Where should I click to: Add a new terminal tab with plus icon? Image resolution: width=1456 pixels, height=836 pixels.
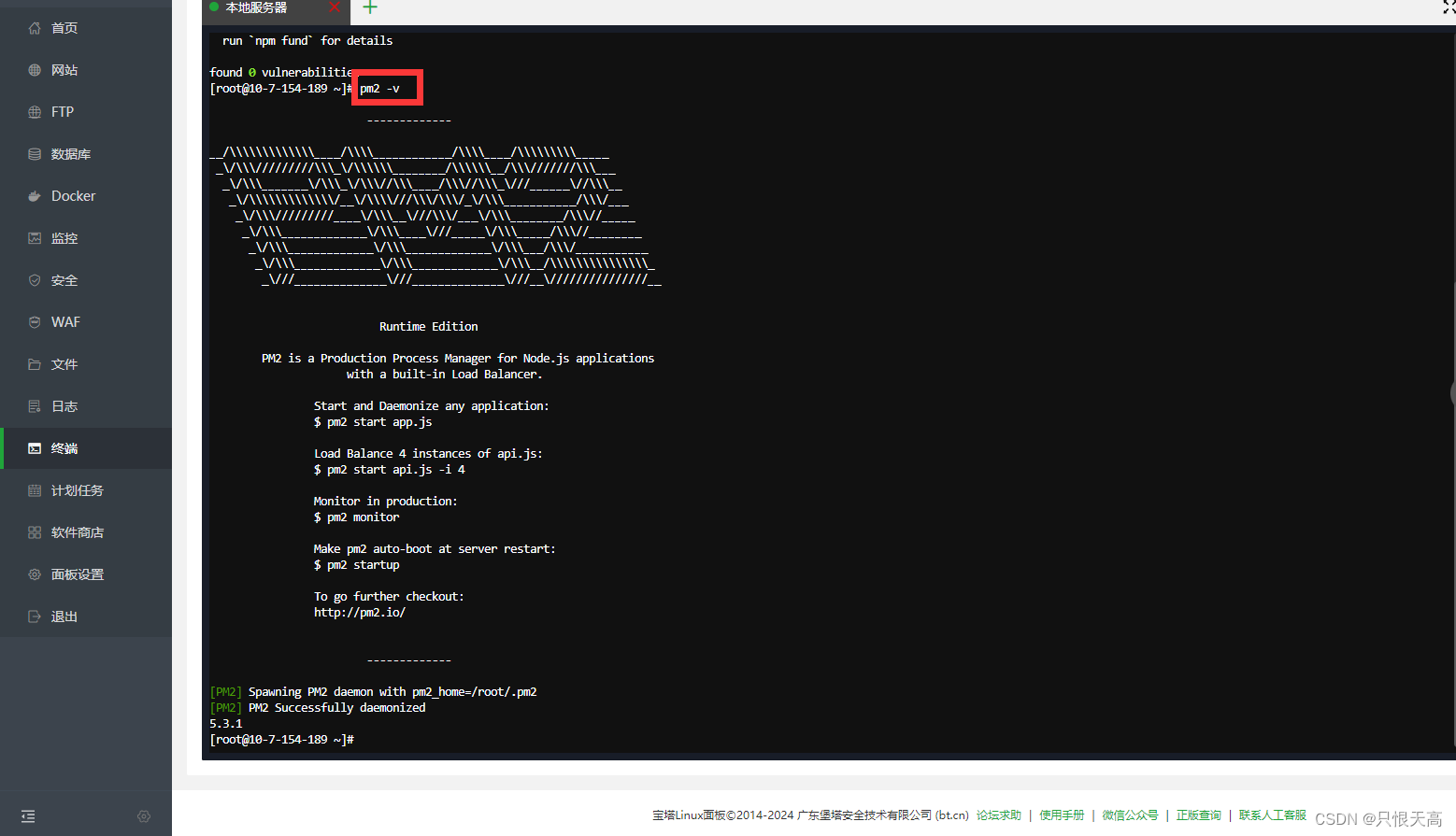[370, 7]
